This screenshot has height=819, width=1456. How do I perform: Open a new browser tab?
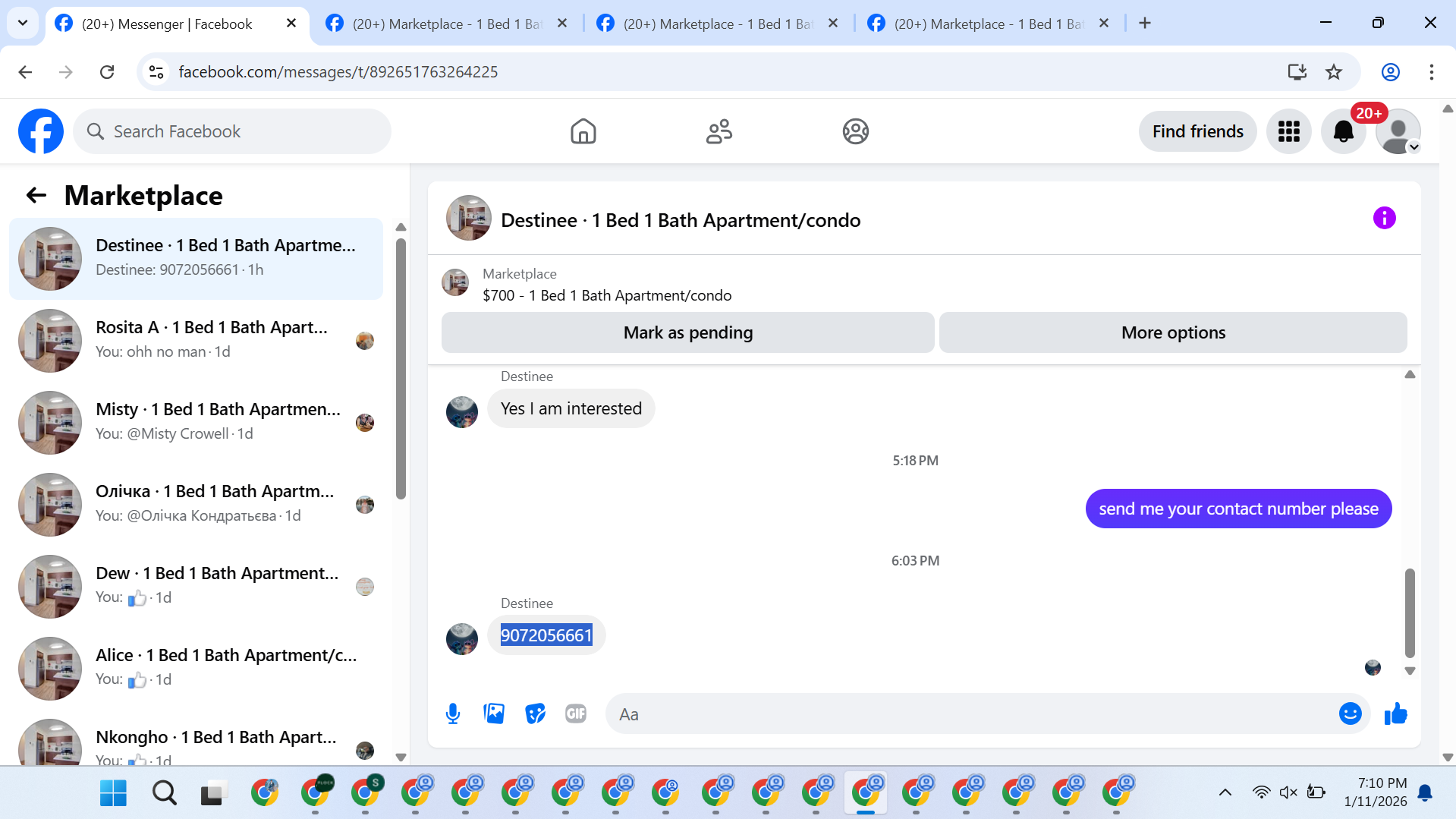[x=1145, y=24]
